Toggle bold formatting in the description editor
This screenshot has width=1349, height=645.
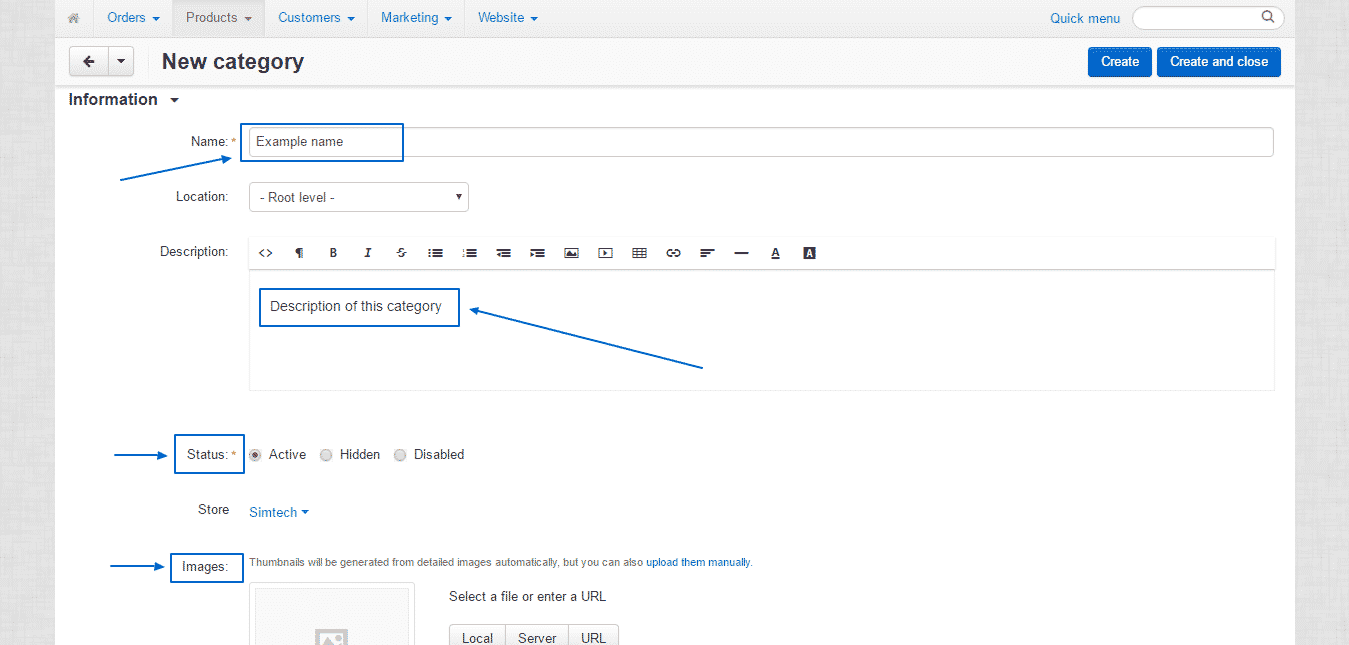(333, 252)
